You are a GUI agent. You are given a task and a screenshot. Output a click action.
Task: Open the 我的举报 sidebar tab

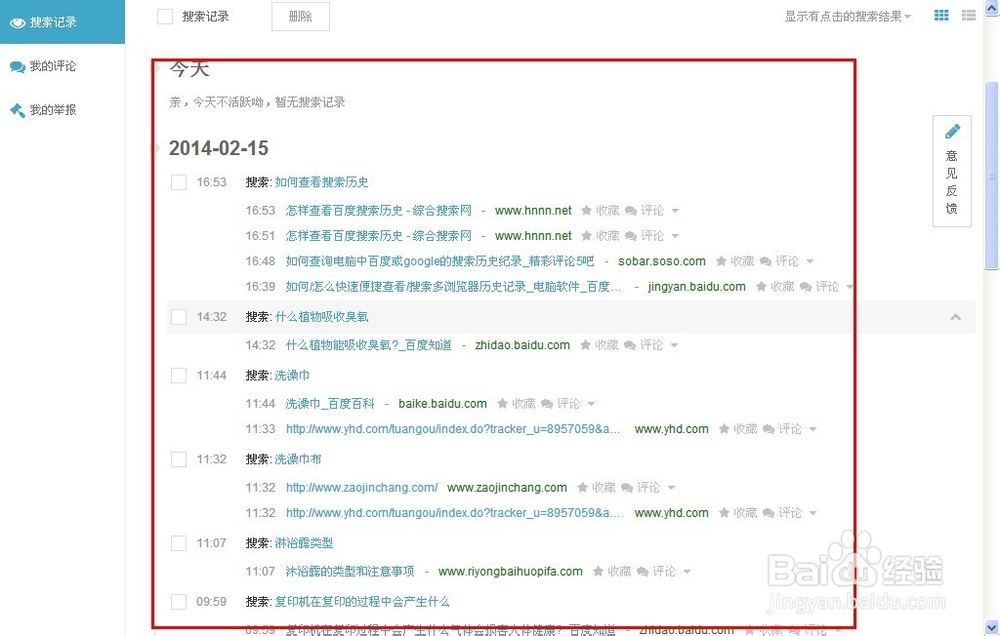point(43,110)
